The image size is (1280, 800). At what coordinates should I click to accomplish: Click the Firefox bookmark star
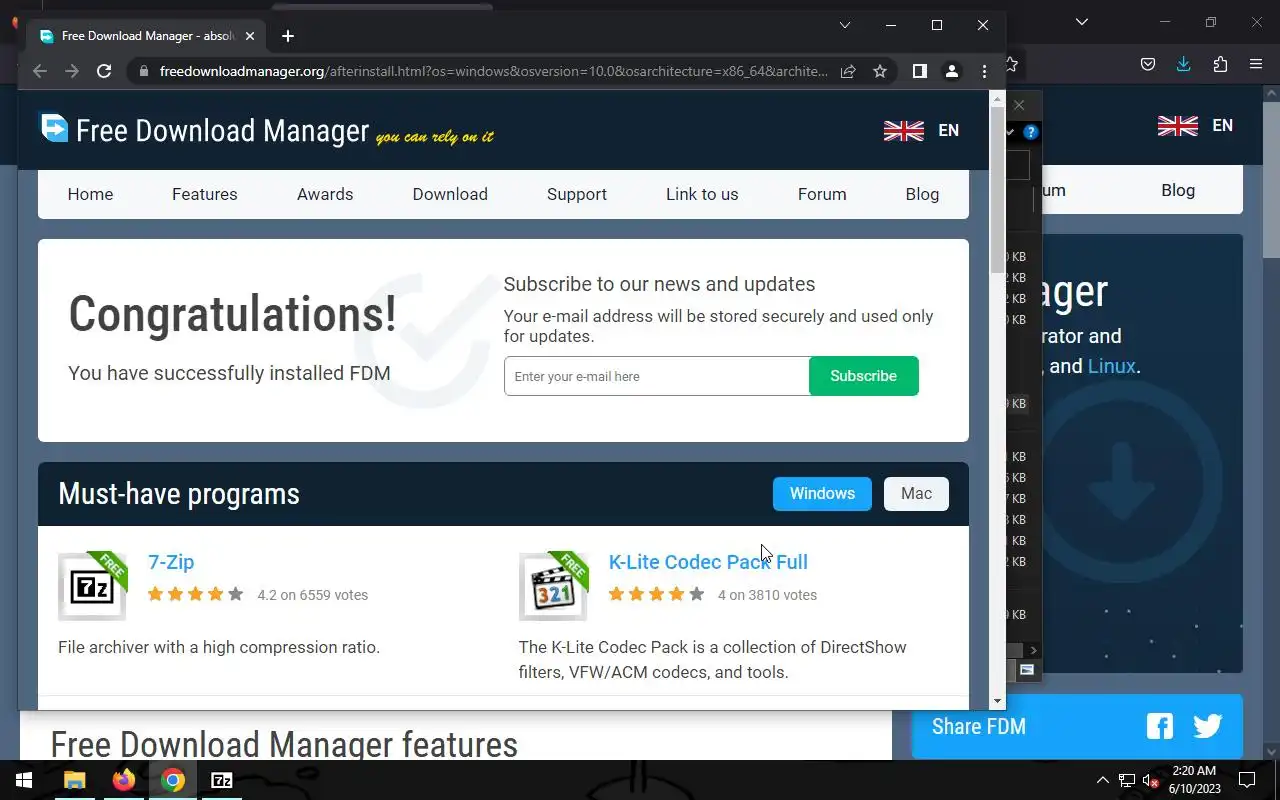tap(1012, 65)
